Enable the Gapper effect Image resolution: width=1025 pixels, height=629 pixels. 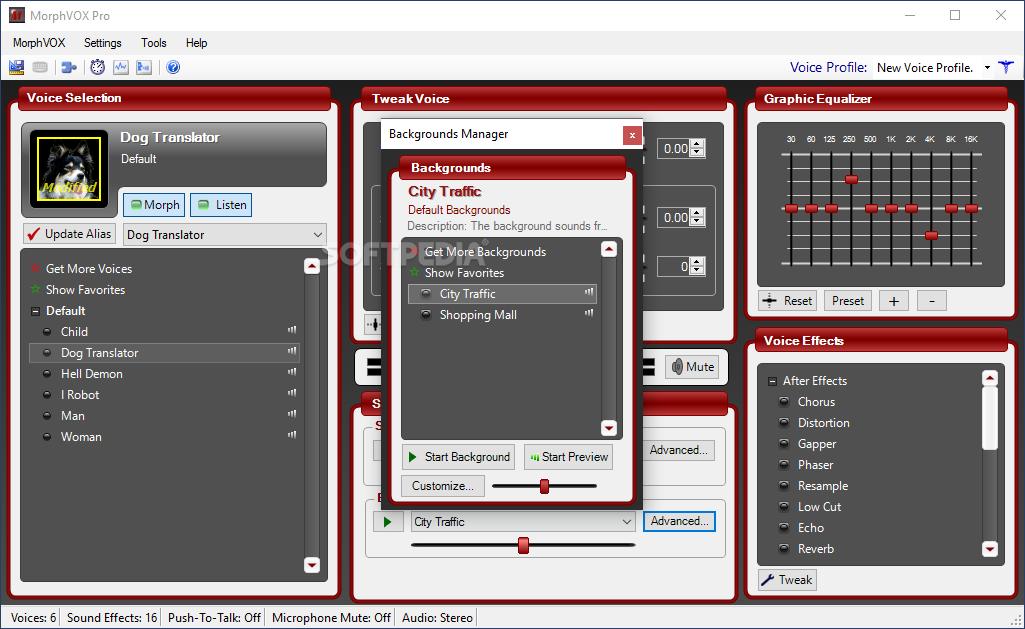(784, 443)
